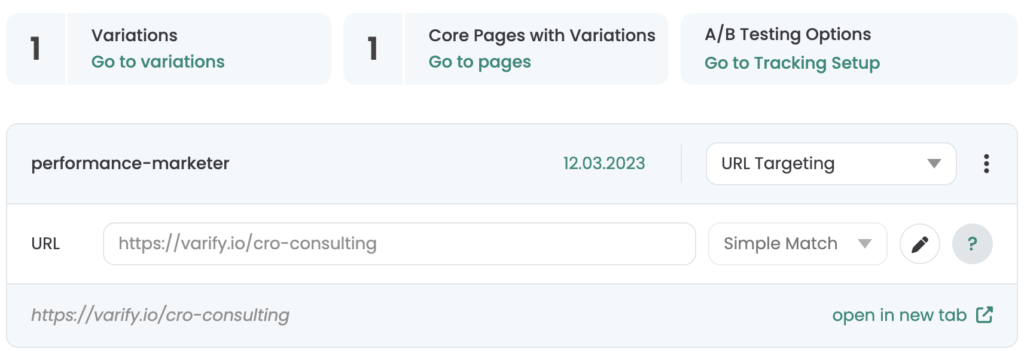Screen dimensions: 1024x361
Task: Click the 12.03.2023 date label
Action: click(x=604, y=163)
